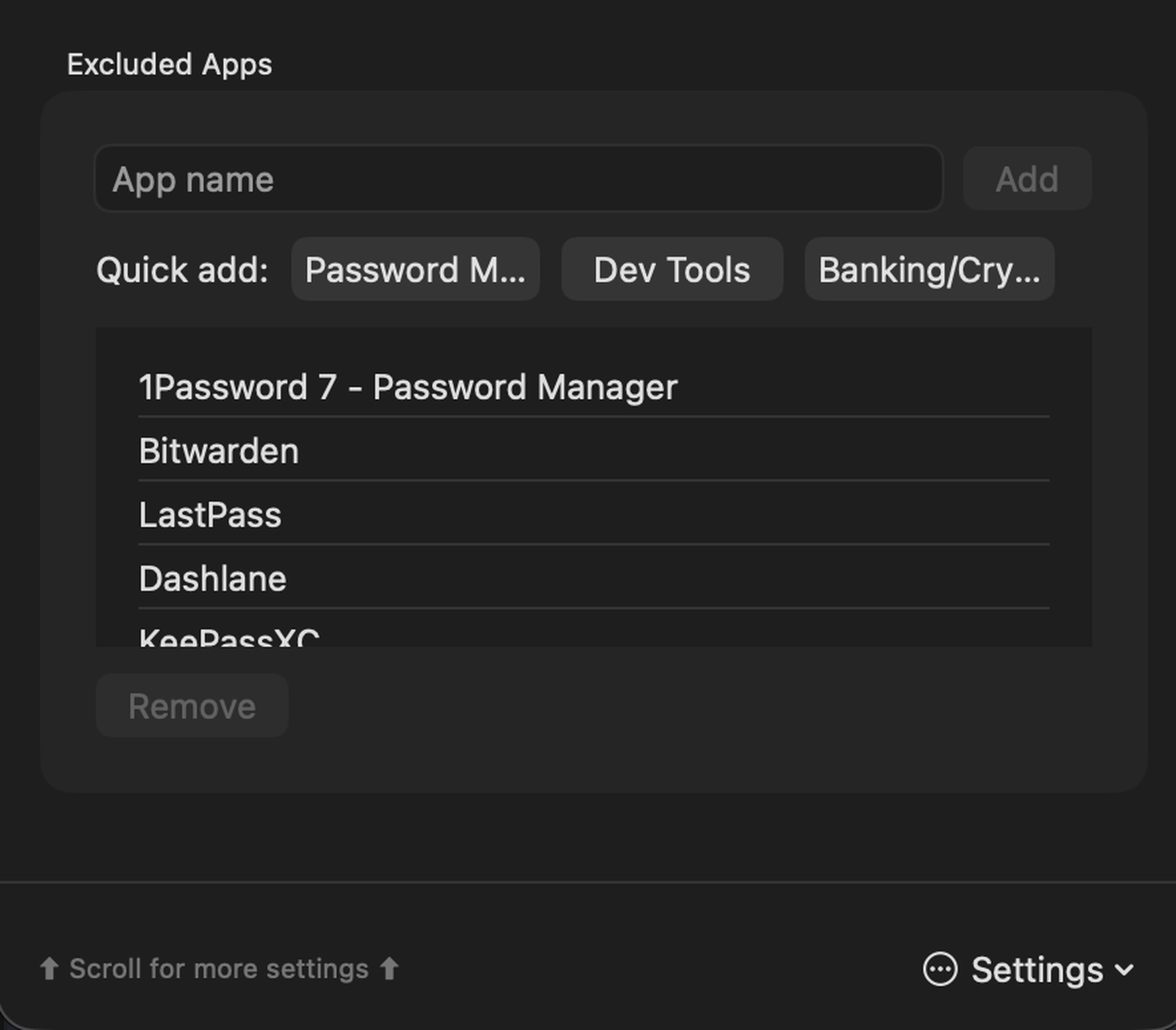Click the Add button
Screen dimensions: 1176x1030
click(x=1027, y=179)
